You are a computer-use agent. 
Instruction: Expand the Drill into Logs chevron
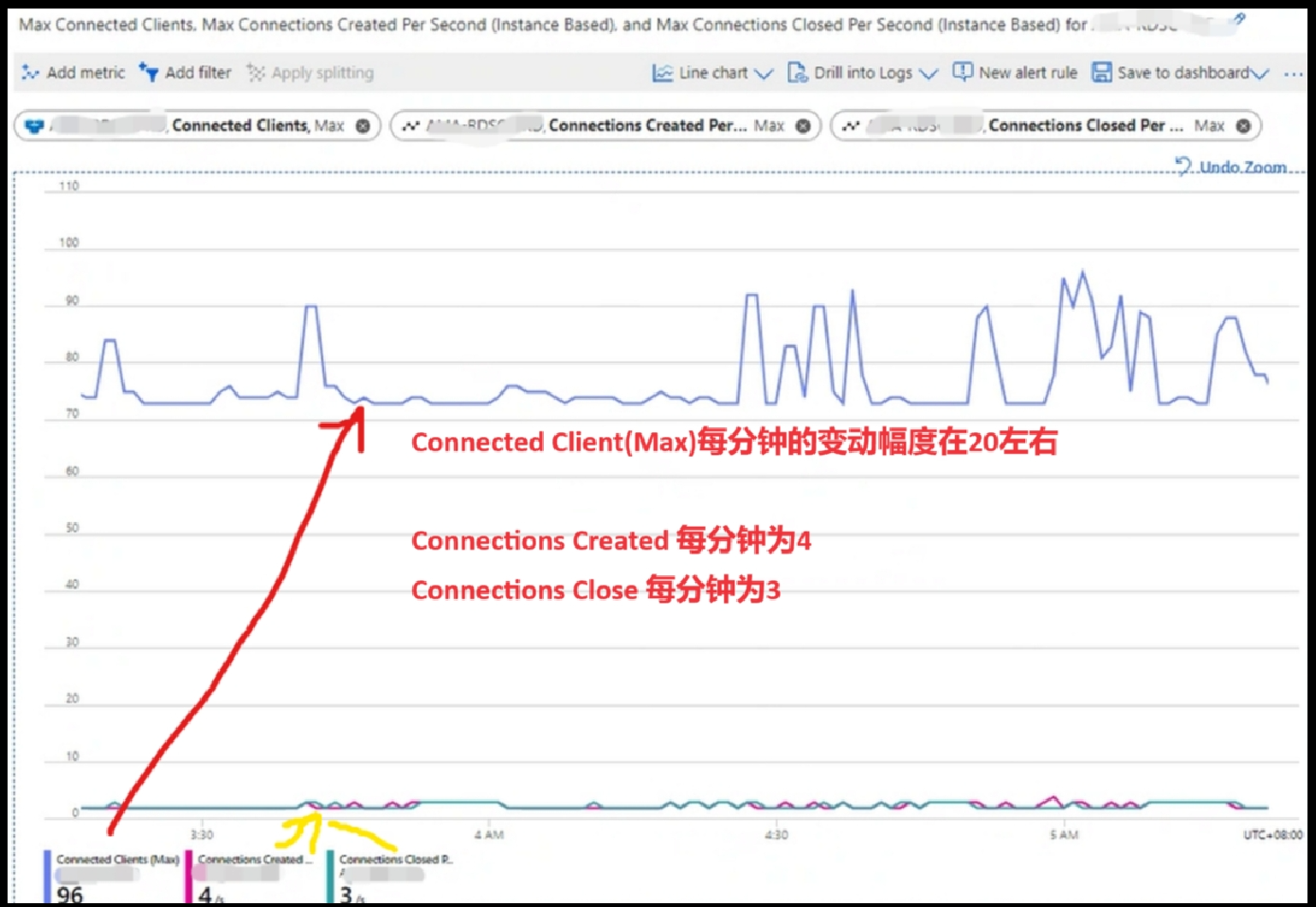[928, 73]
